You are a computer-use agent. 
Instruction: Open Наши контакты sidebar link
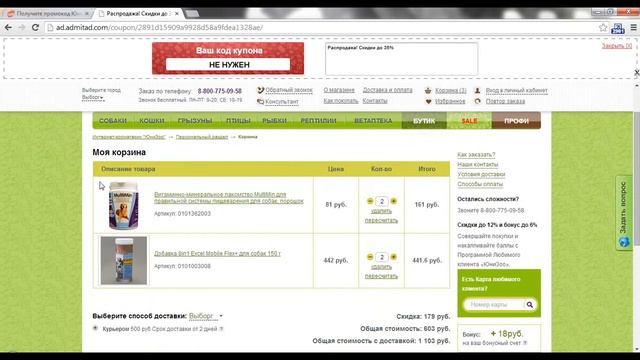click(x=478, y=164)
